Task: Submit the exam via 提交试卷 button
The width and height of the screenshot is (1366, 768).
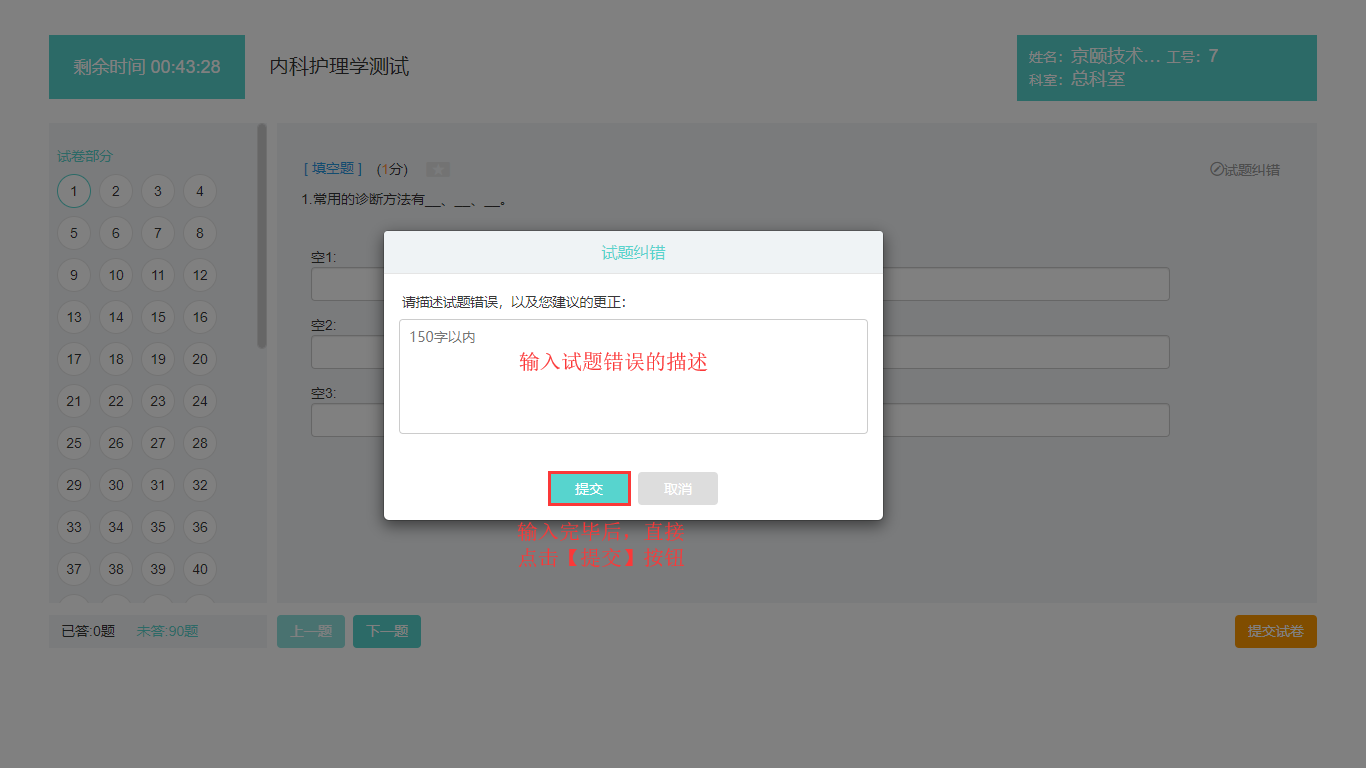Action: coord(1275,631)
